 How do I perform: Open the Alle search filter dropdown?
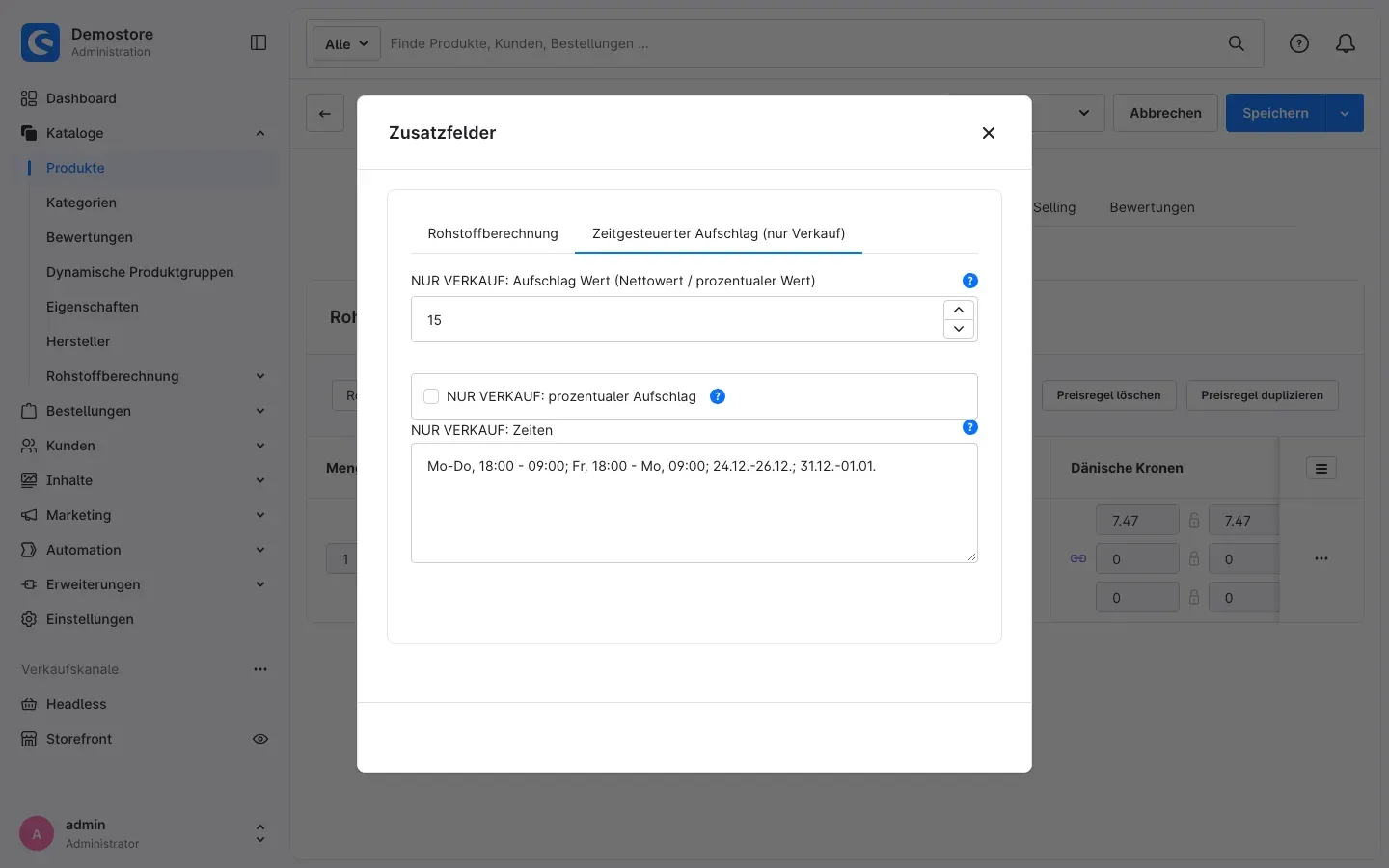(346, 43)
